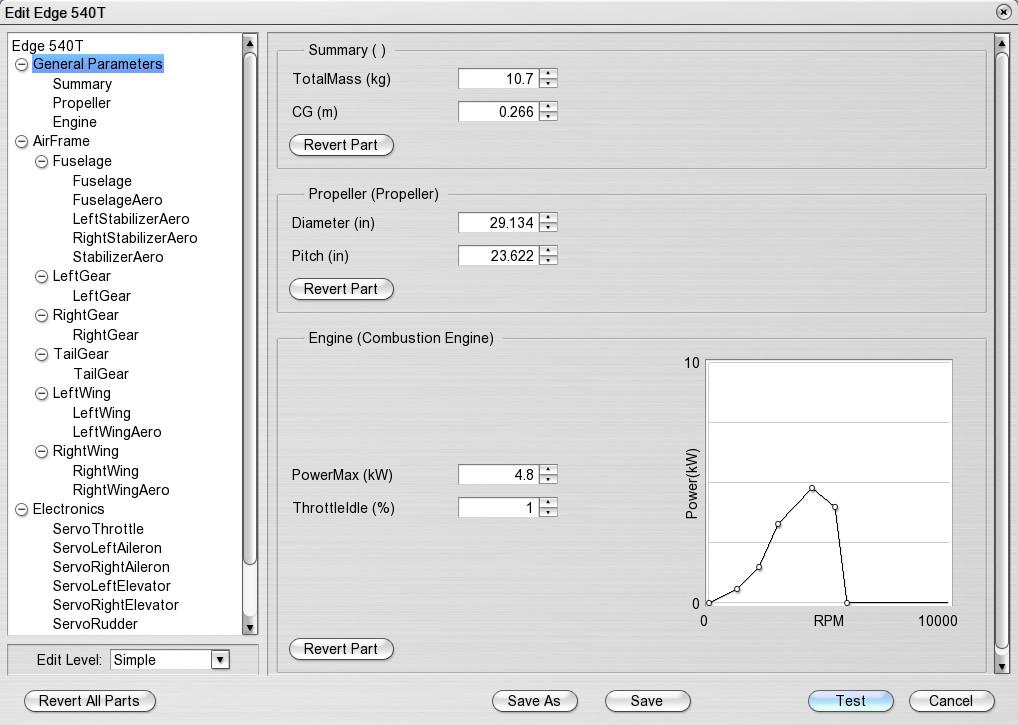The image size is (1018, 725).
Task: Select LeftWingAero in the tree
Action: [x=116, y=432]
